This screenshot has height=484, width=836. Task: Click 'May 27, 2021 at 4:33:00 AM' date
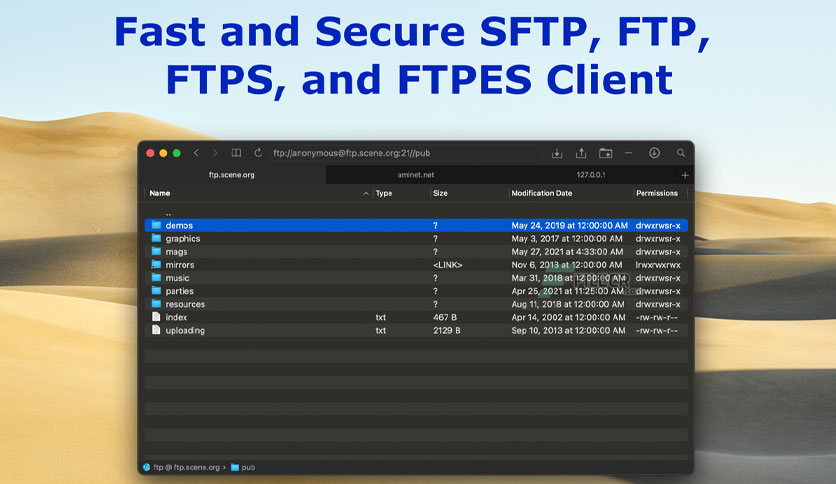(567, 252)
